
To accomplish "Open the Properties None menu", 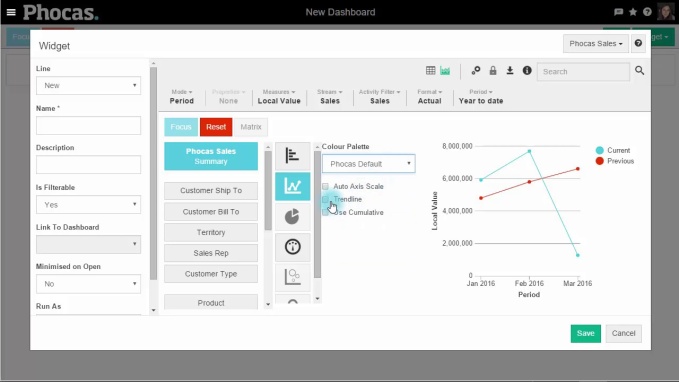I will [x=228, y=97].
